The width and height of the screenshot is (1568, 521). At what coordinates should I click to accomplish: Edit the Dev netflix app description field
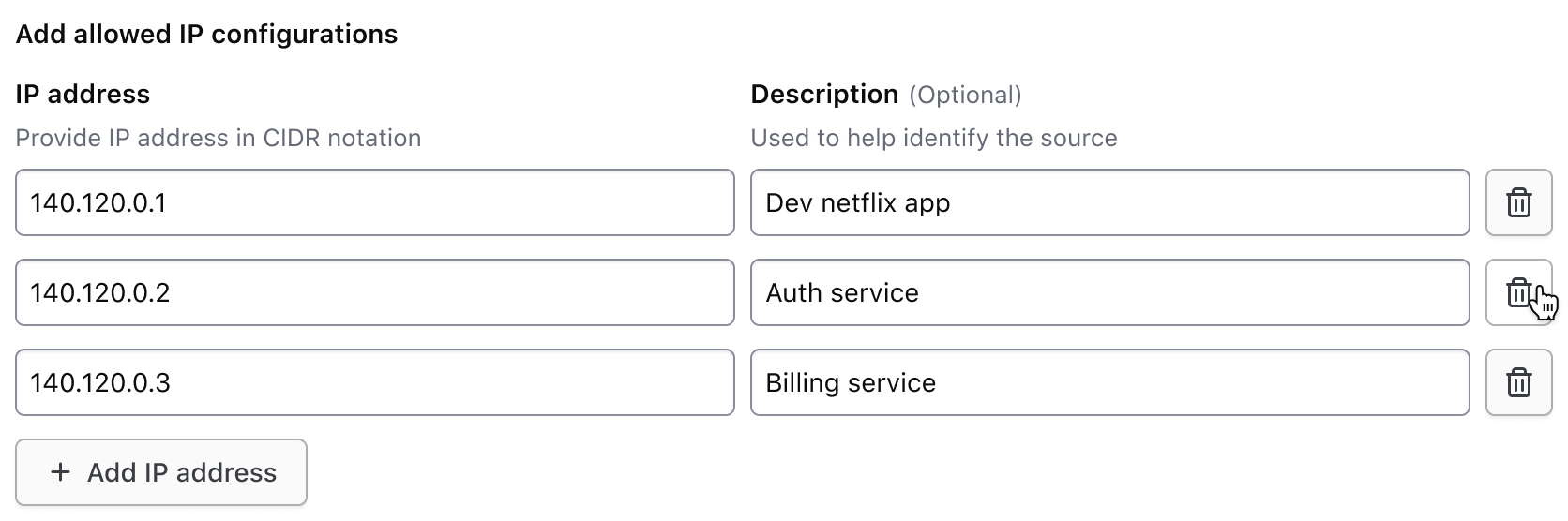[x=1109, y=202]
